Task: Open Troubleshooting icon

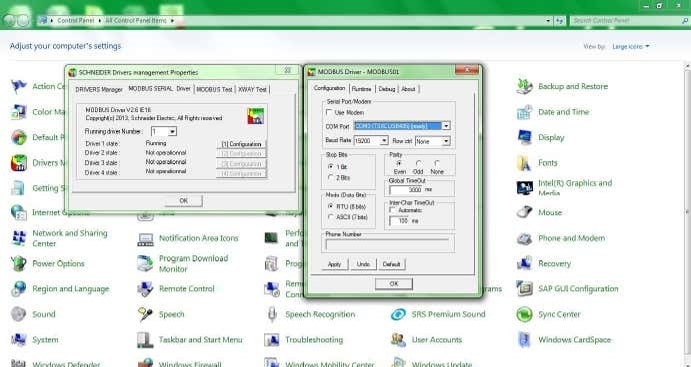Action: pos(272,340)
